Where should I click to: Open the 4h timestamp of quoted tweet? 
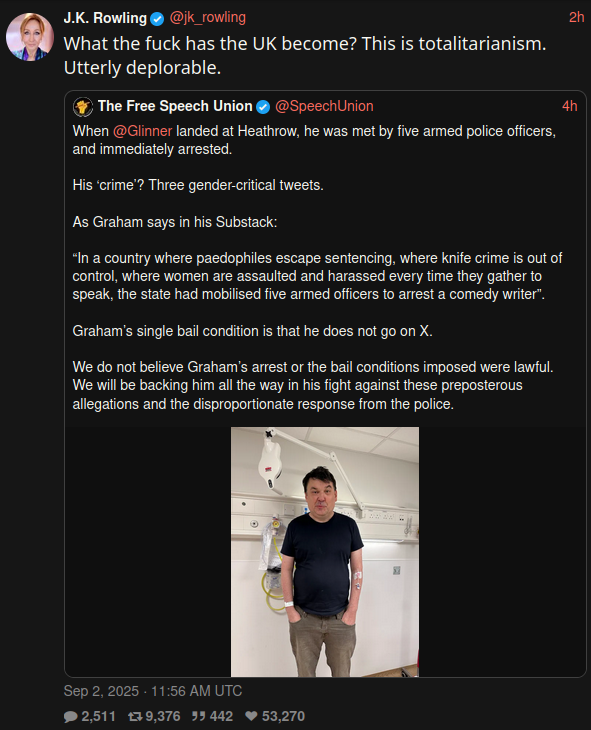[570, 106]
